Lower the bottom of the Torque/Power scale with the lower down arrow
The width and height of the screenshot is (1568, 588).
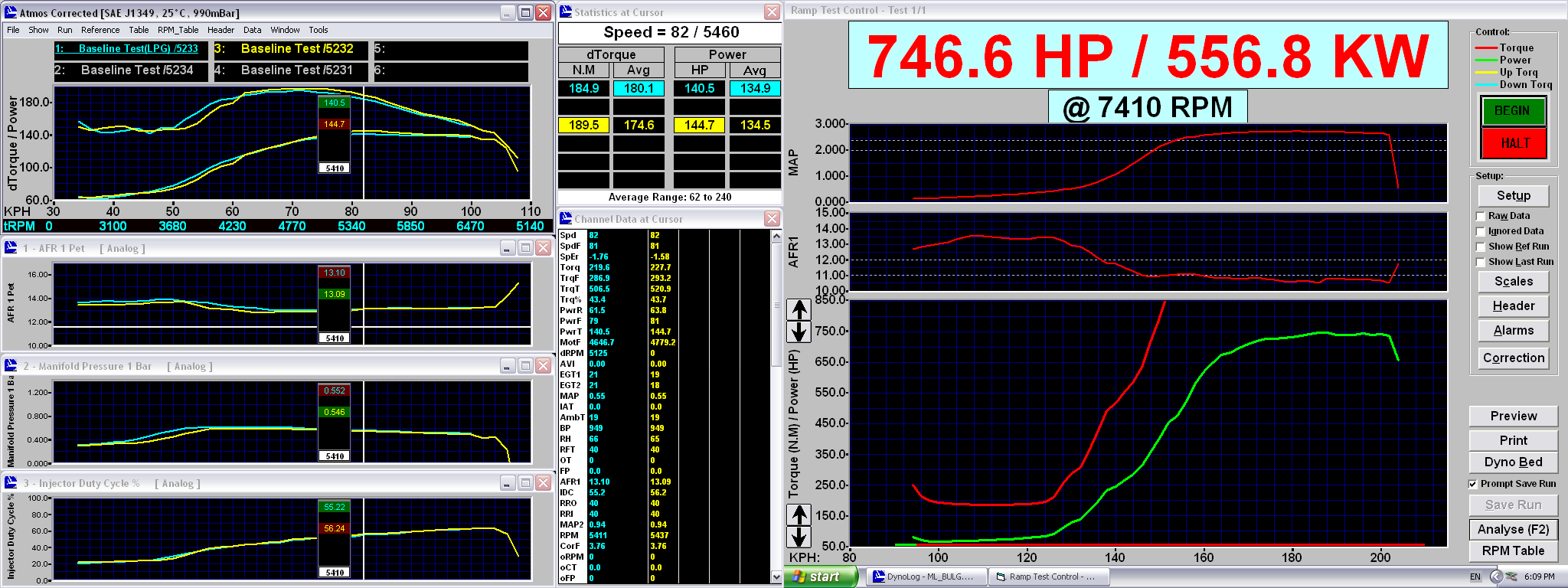(799, 537)
